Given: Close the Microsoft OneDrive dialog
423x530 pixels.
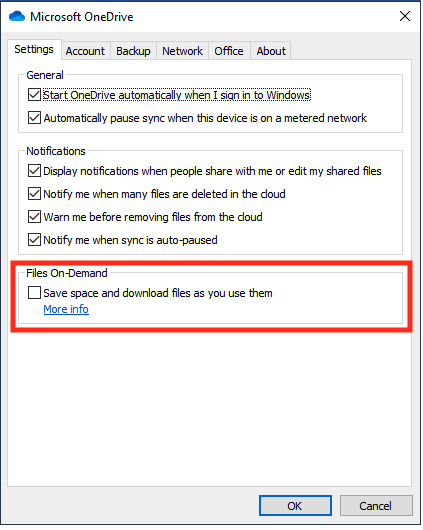Looking at the screenshot, I should point(404,16).
